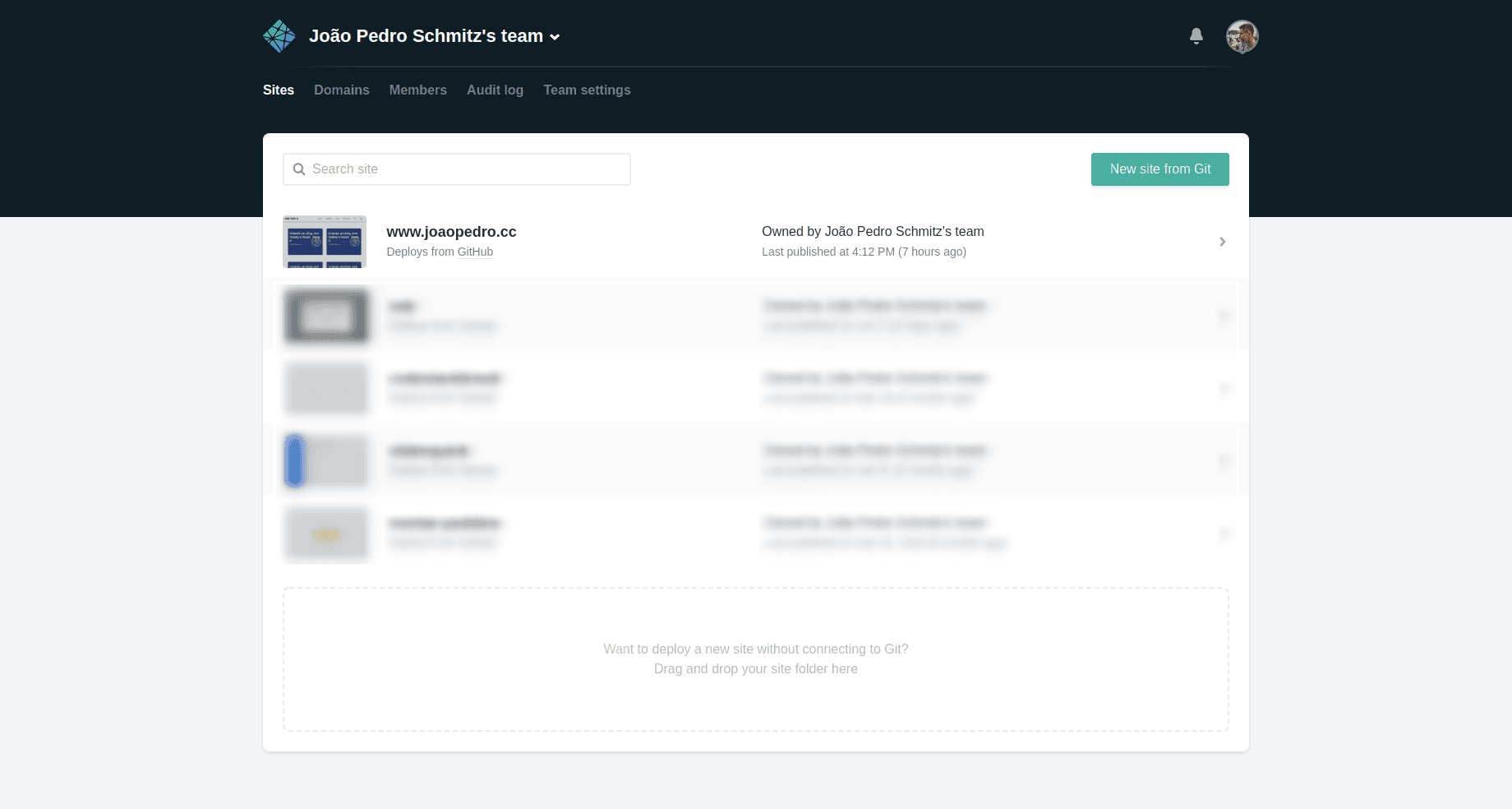
Task: Click inside the Search site field
Action: coord(456,169)
